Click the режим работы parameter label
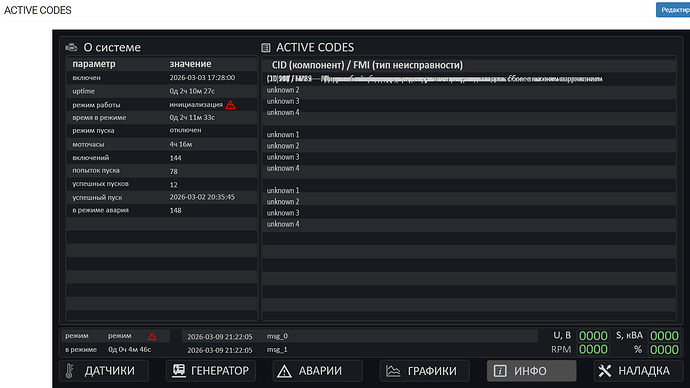Image resolution: width=690 pixels, height=388 pixels. [x=96, y=105]
